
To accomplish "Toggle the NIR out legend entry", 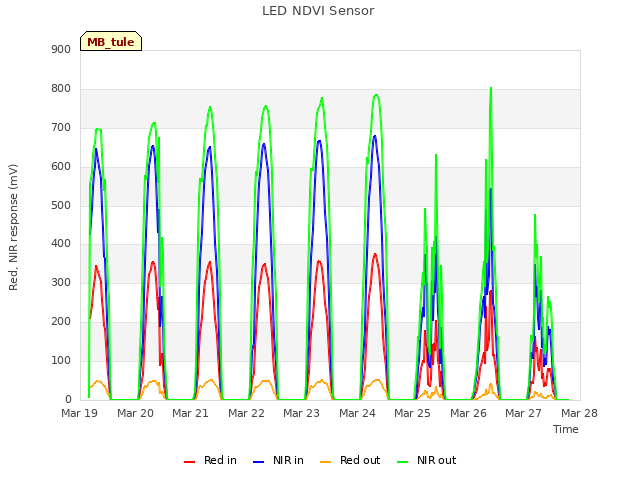I will 427,460.
